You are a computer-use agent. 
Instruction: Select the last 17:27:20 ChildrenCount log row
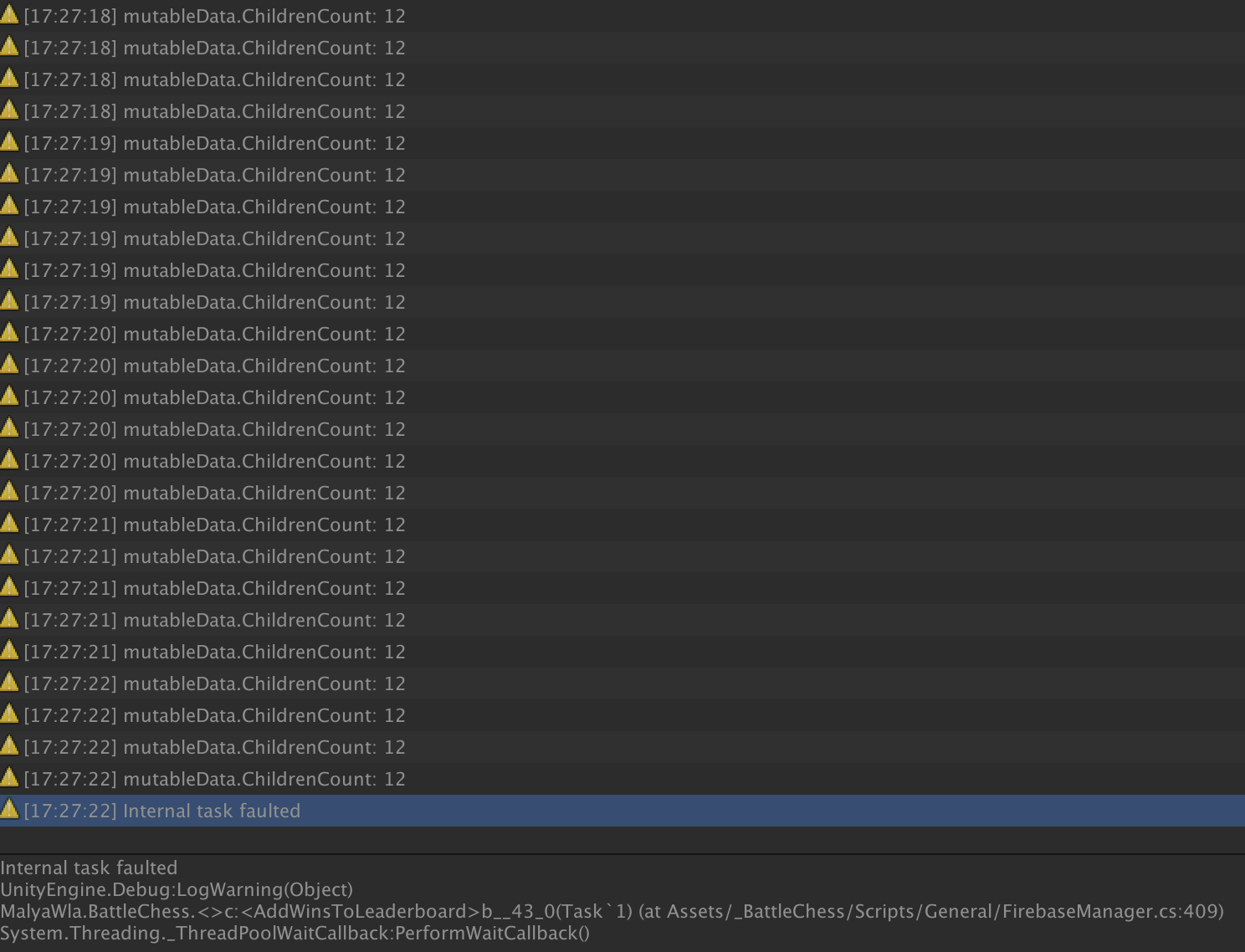coord(209,493)
